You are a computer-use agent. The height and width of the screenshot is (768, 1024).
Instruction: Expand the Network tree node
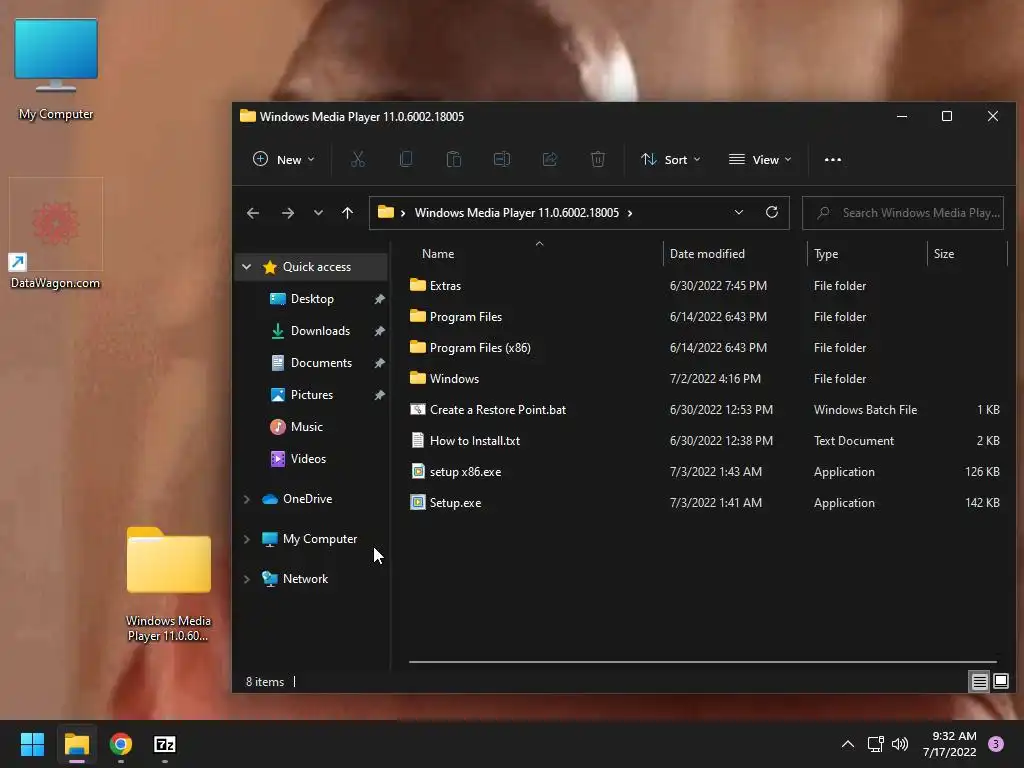tap(246, 579)
